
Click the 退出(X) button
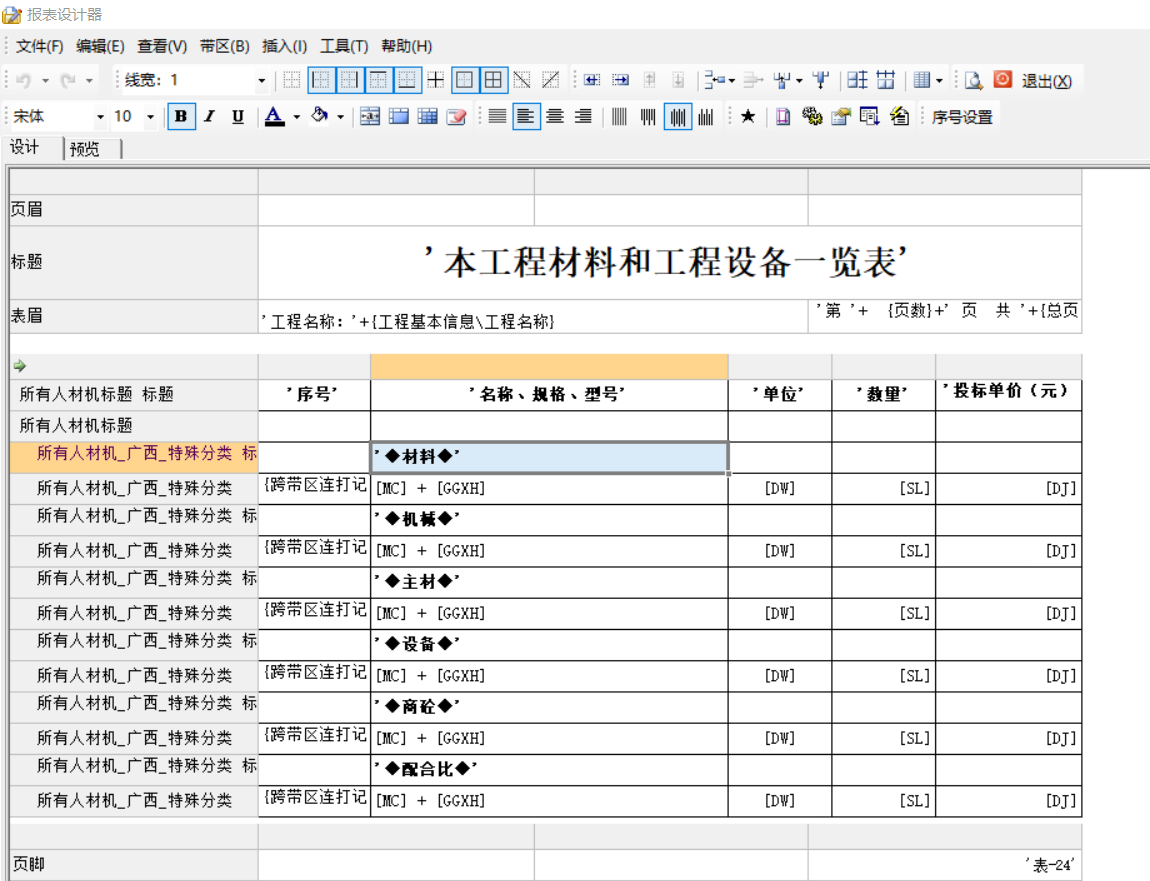click(x=1047, y=81)
